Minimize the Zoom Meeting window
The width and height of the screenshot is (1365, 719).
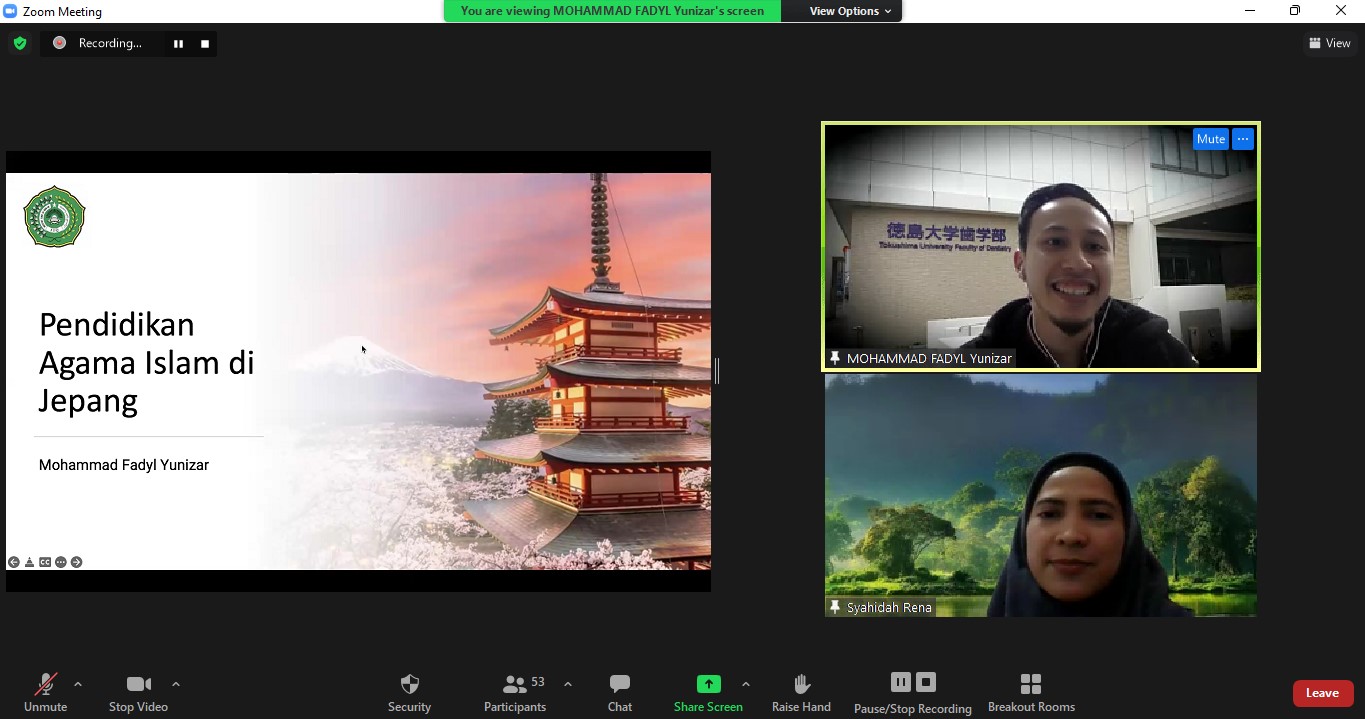click(x=1250, y=11)
